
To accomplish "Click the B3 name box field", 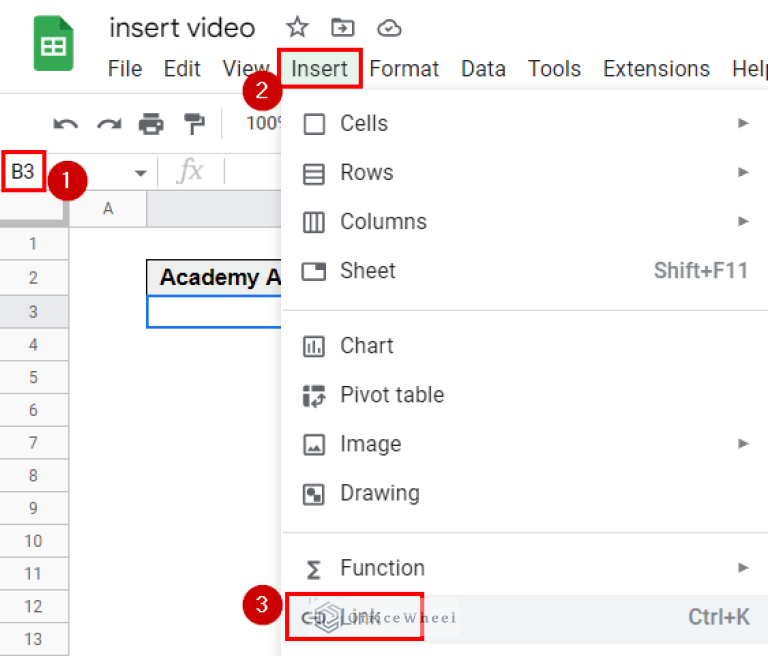I will tap(23, 171).
